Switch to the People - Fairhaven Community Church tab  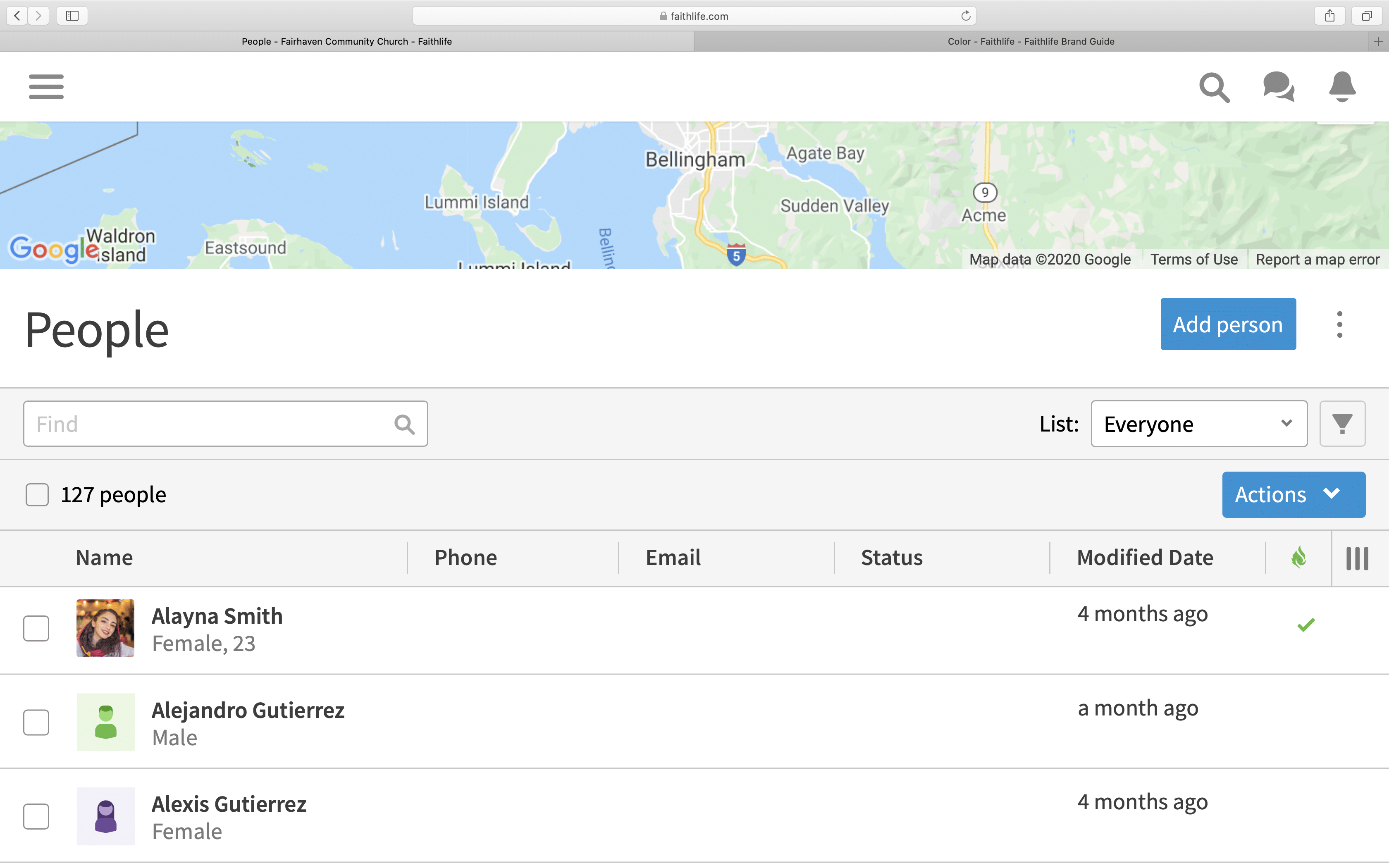pos(347,41)
